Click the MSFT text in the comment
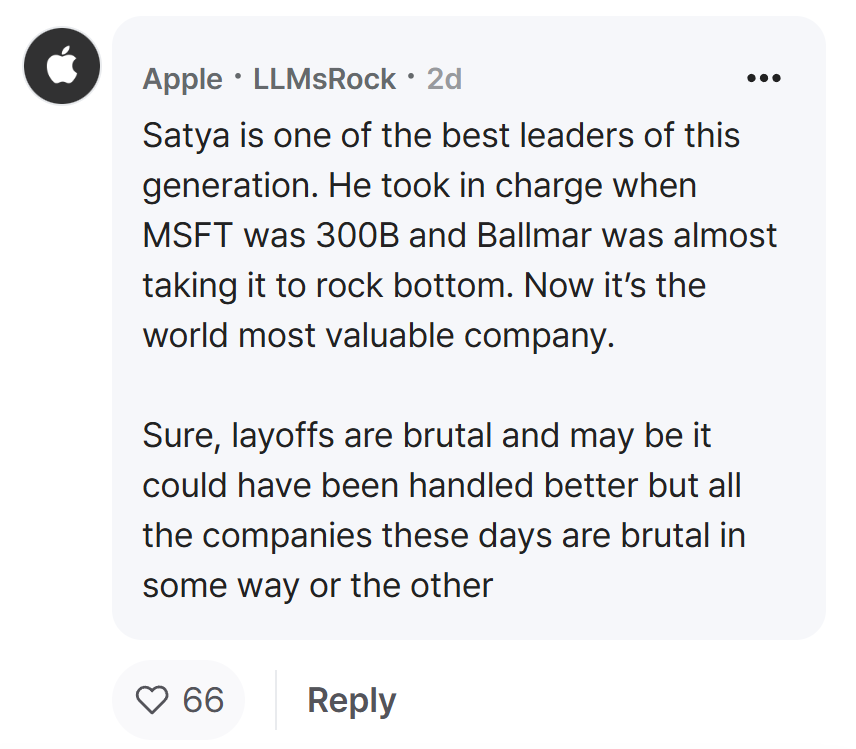Image resolution: width=856 pixels, height=749 pixels. 188,236
